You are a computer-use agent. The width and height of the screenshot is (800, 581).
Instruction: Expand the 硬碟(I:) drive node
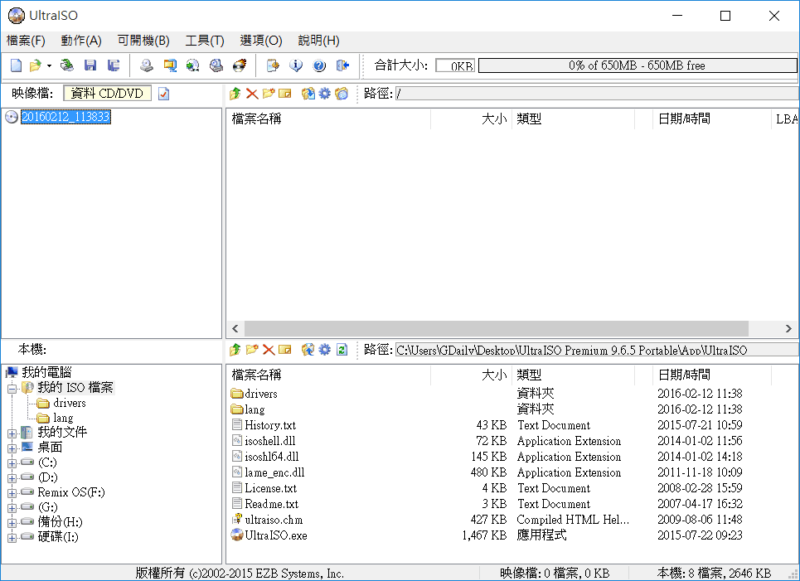tap(12, 538)
